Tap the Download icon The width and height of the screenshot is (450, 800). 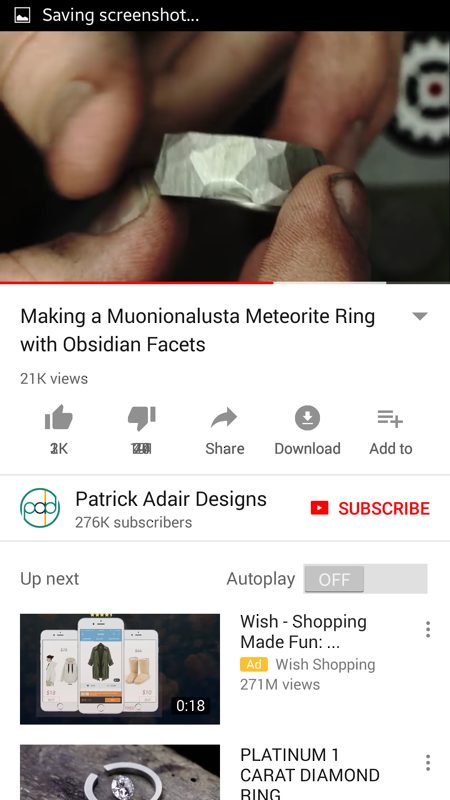tap(307, 418)
